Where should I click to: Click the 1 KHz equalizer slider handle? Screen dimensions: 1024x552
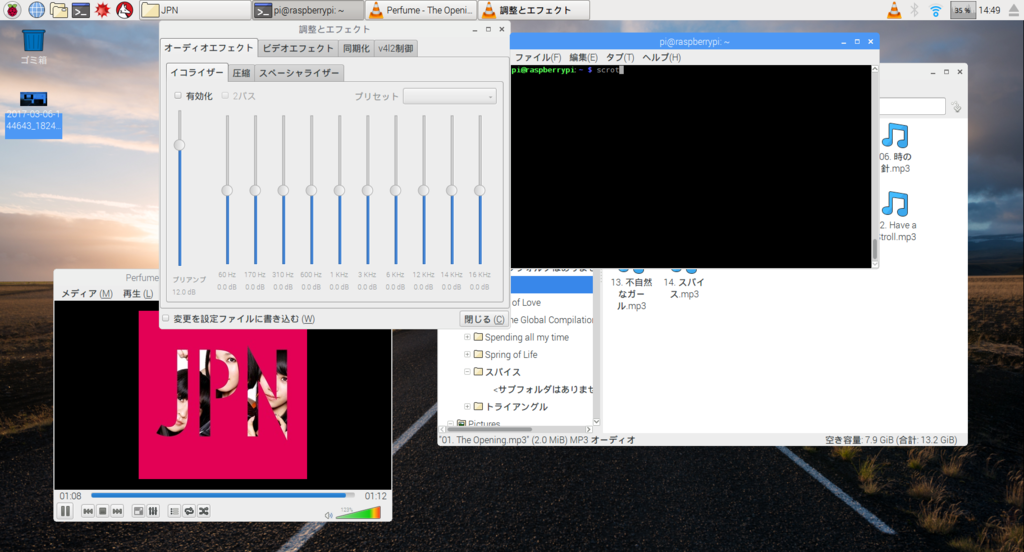[x=339, y=190]
